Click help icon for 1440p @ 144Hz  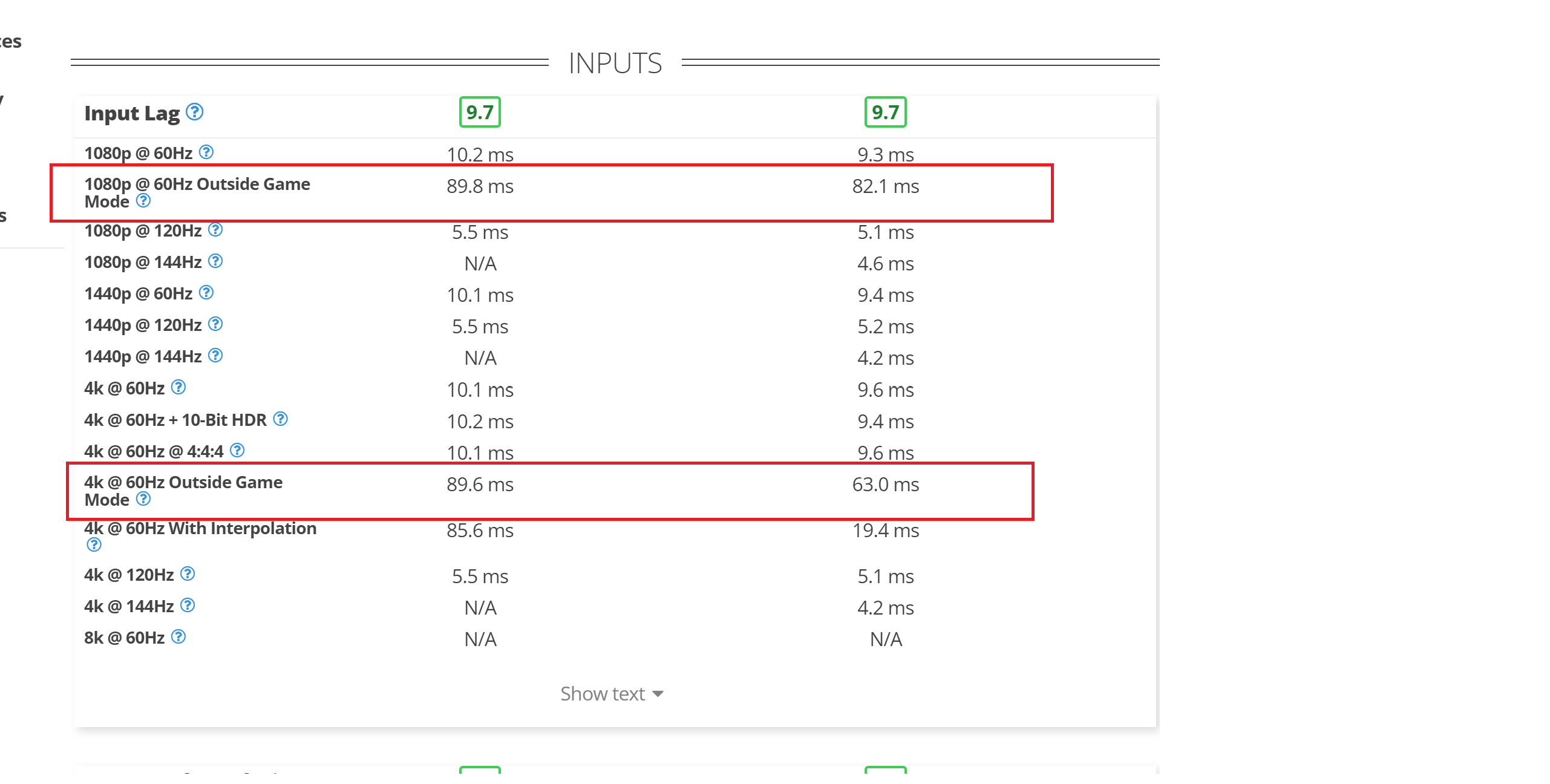click(x=215, y=356)
